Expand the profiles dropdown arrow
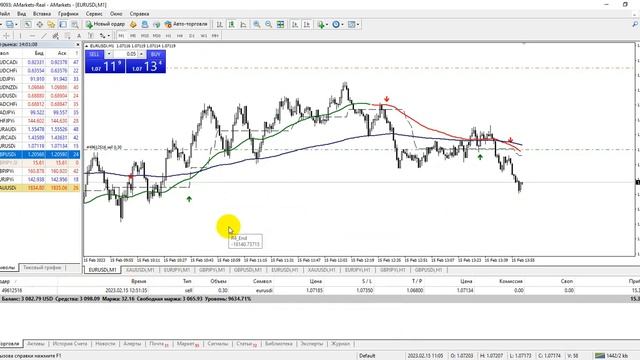This screenshot has height=360, width=640. (x=16, y=24)
